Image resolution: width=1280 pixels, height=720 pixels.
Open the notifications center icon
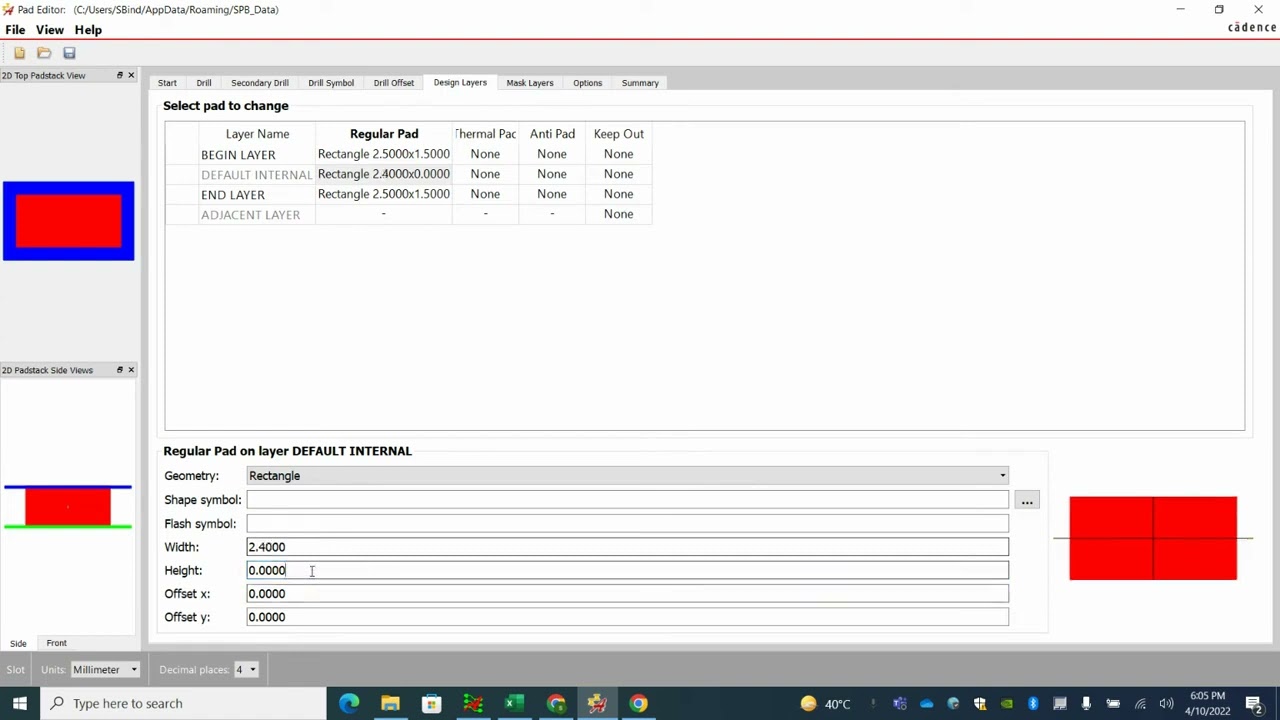[x=1255, y=703]
